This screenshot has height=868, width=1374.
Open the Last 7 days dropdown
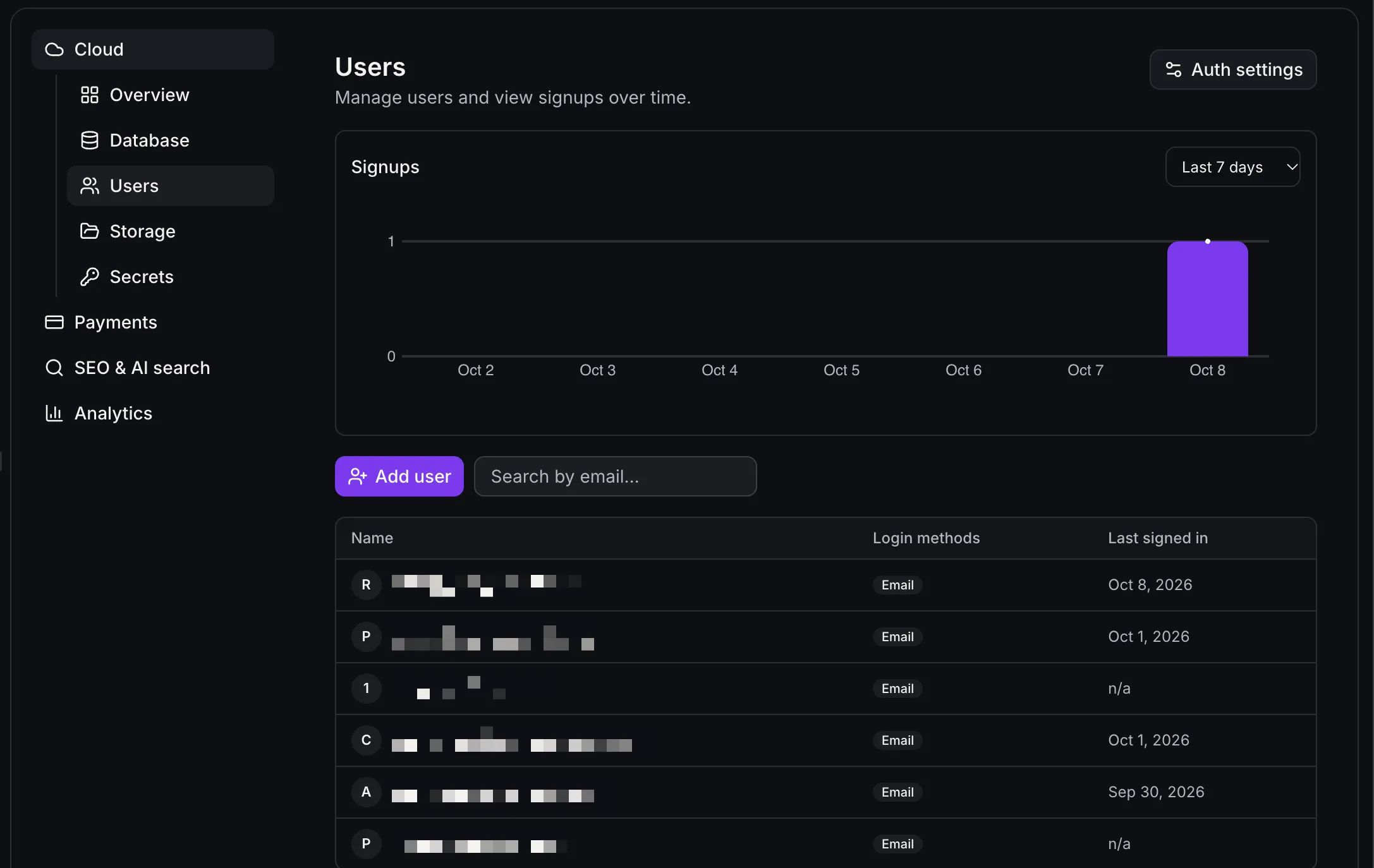coord(1232,167)
